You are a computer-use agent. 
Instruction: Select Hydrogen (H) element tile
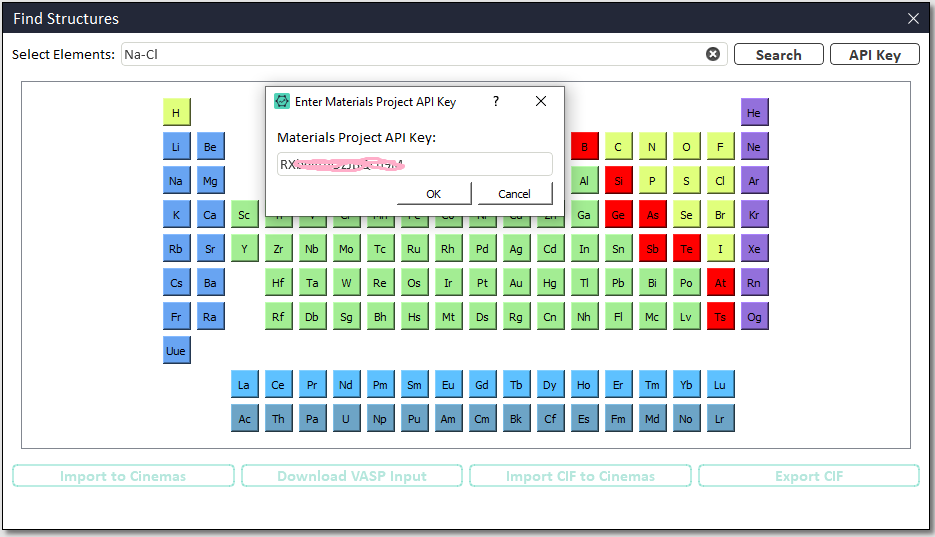(x=177, y=113)
